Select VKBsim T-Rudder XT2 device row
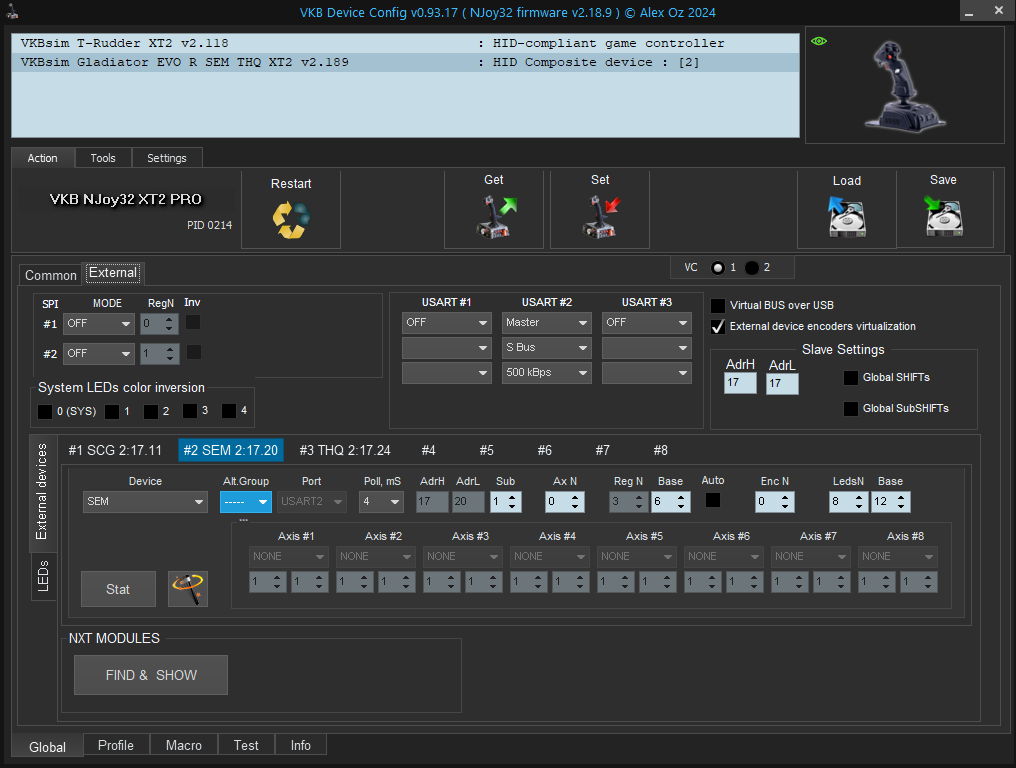This screenshot has width=1016, height=768. pyautogui.click(x=405, y=43)
